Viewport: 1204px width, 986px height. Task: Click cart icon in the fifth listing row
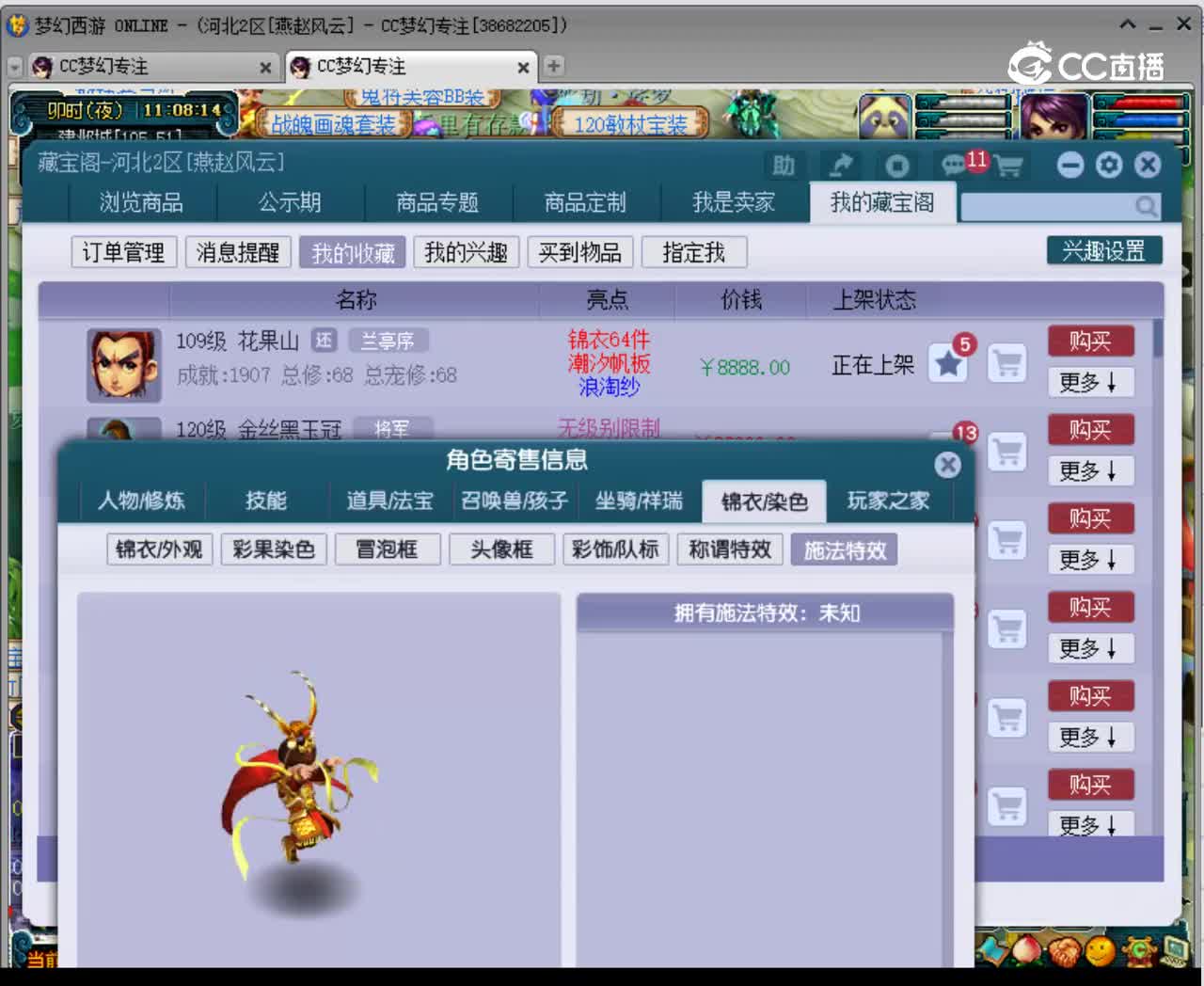[x=1006, y=718]
